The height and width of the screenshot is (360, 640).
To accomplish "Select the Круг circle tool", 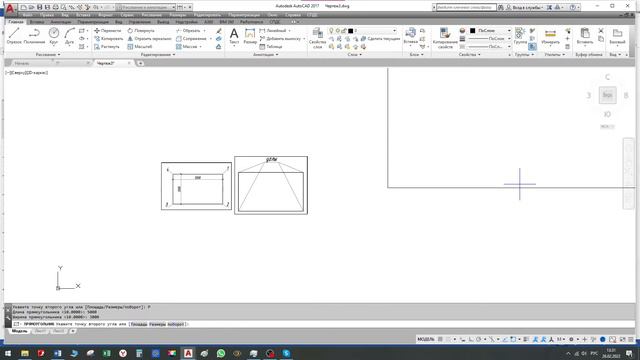I will click(53, 36).
